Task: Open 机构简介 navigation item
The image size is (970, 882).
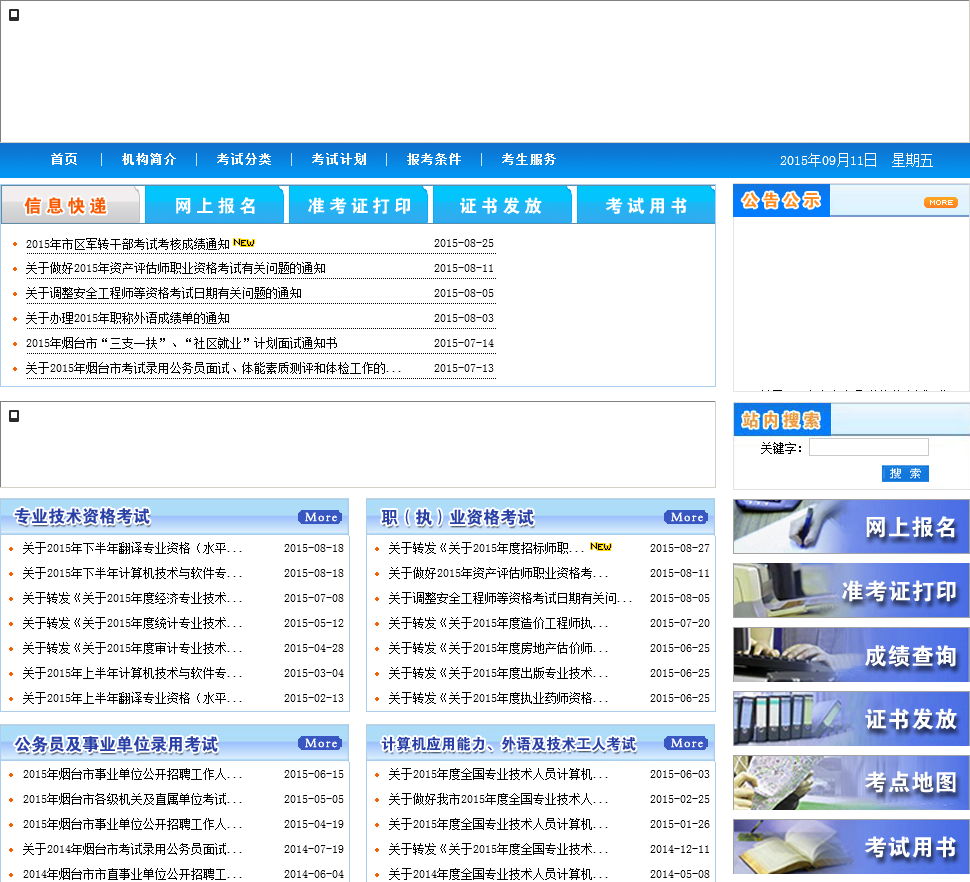Action: coord(149,160)
